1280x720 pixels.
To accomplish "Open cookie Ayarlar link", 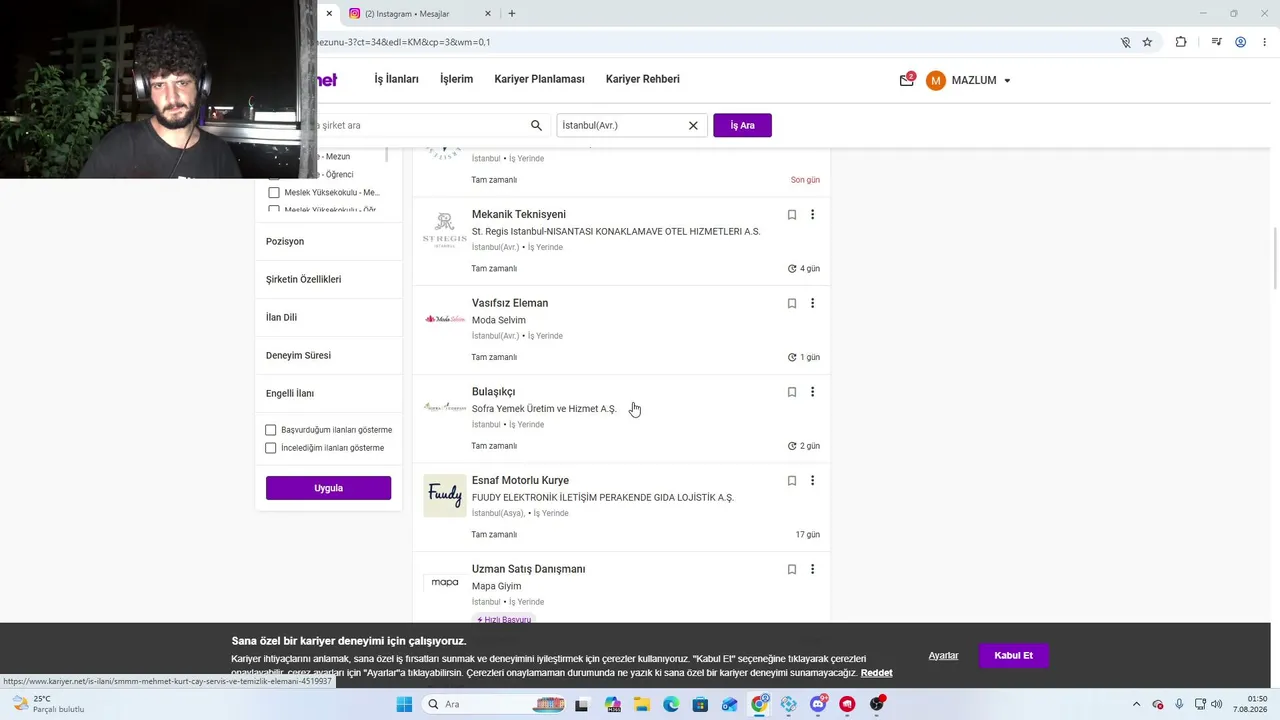I will 943,655.
